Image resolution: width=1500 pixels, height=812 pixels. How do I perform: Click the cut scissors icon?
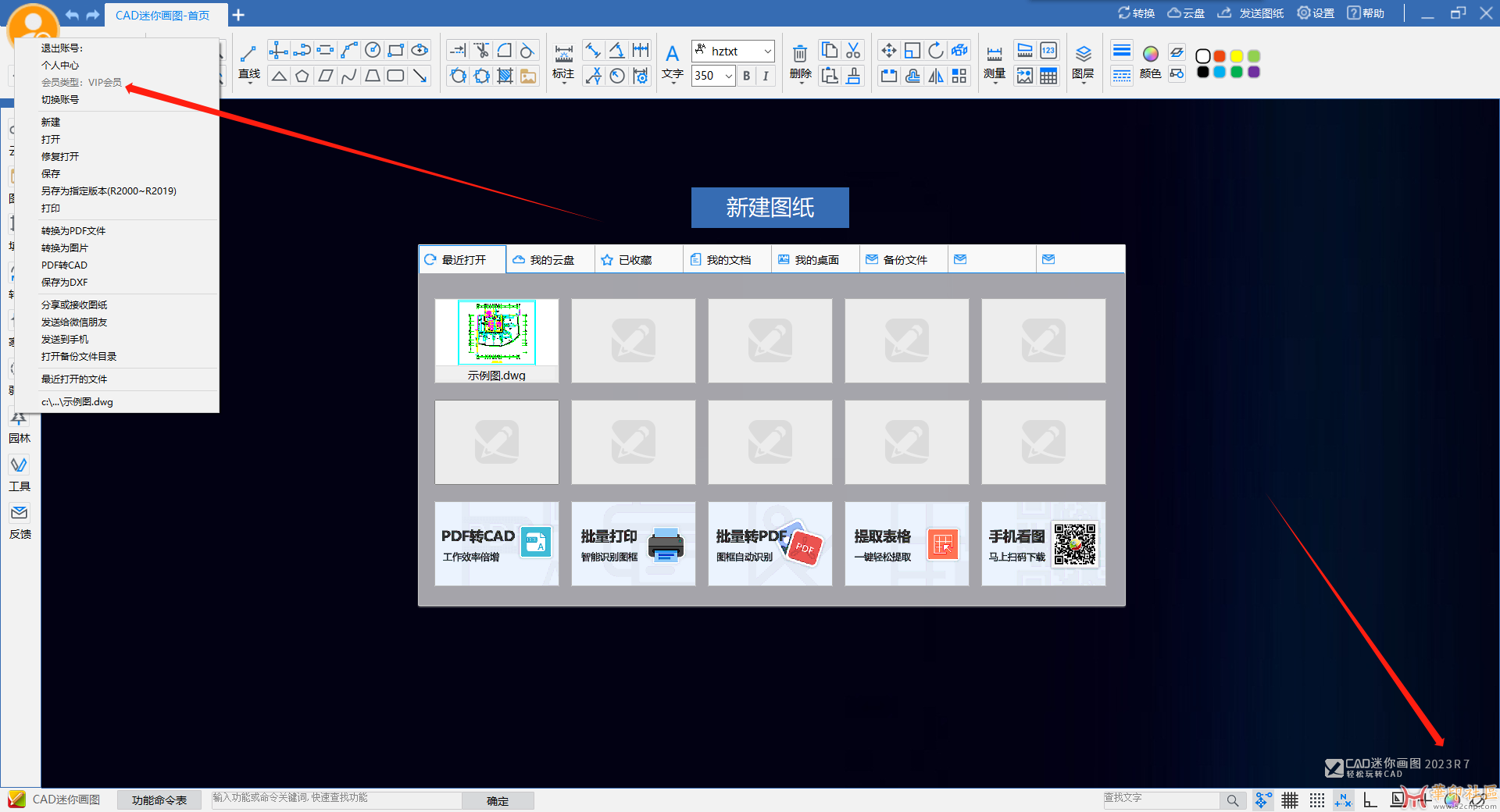pyautogui.click(x=853, y=51)
